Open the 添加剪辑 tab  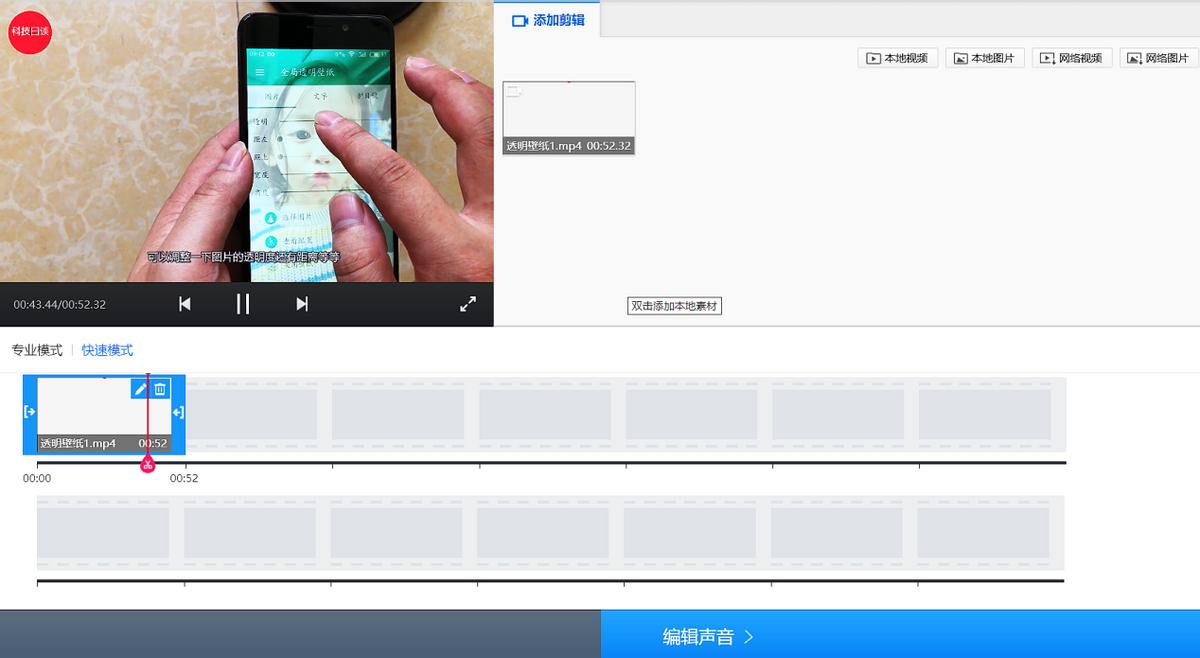pos(548,20)
